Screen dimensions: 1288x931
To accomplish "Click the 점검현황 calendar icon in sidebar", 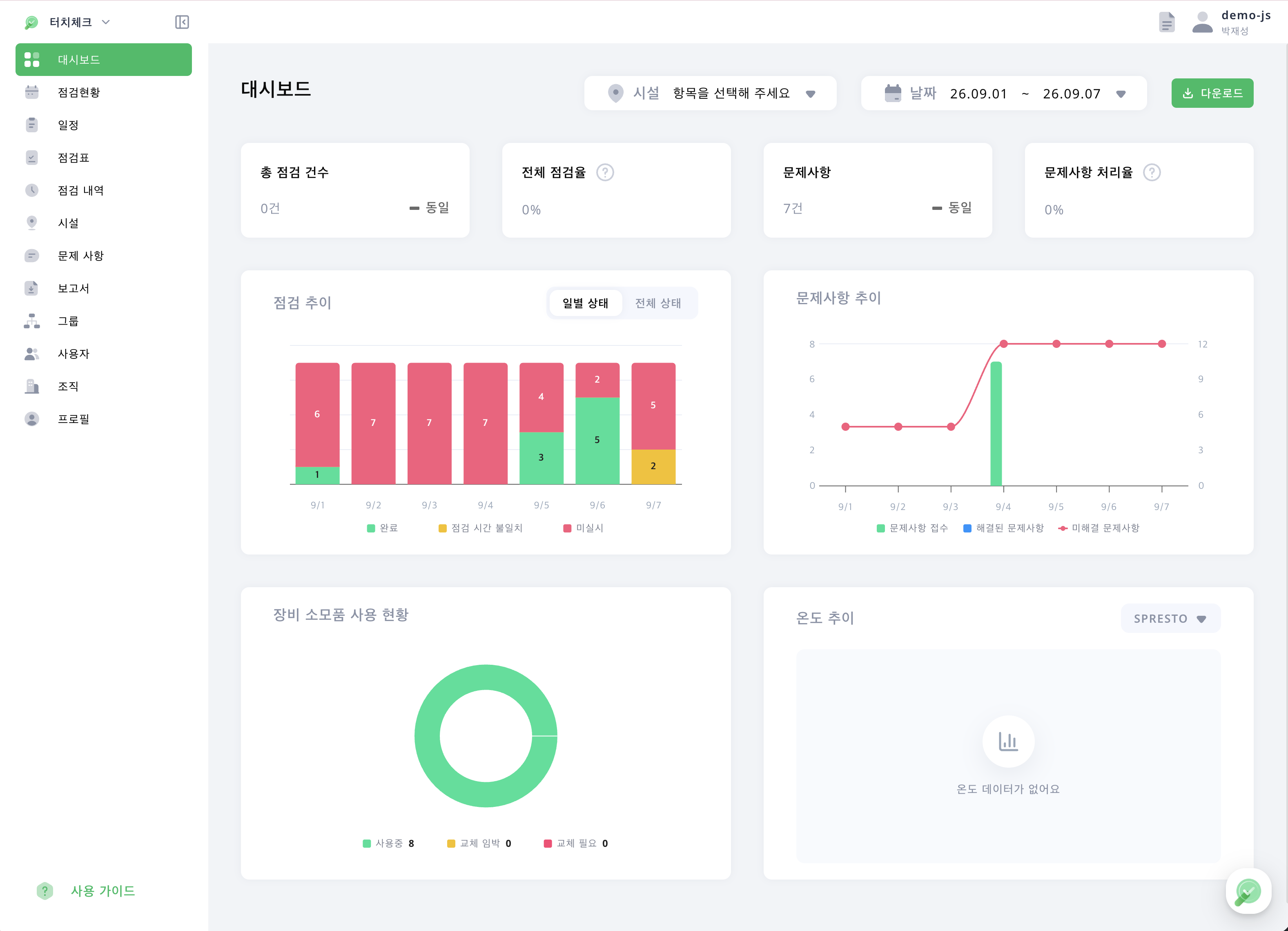I will tap(32, 92).
